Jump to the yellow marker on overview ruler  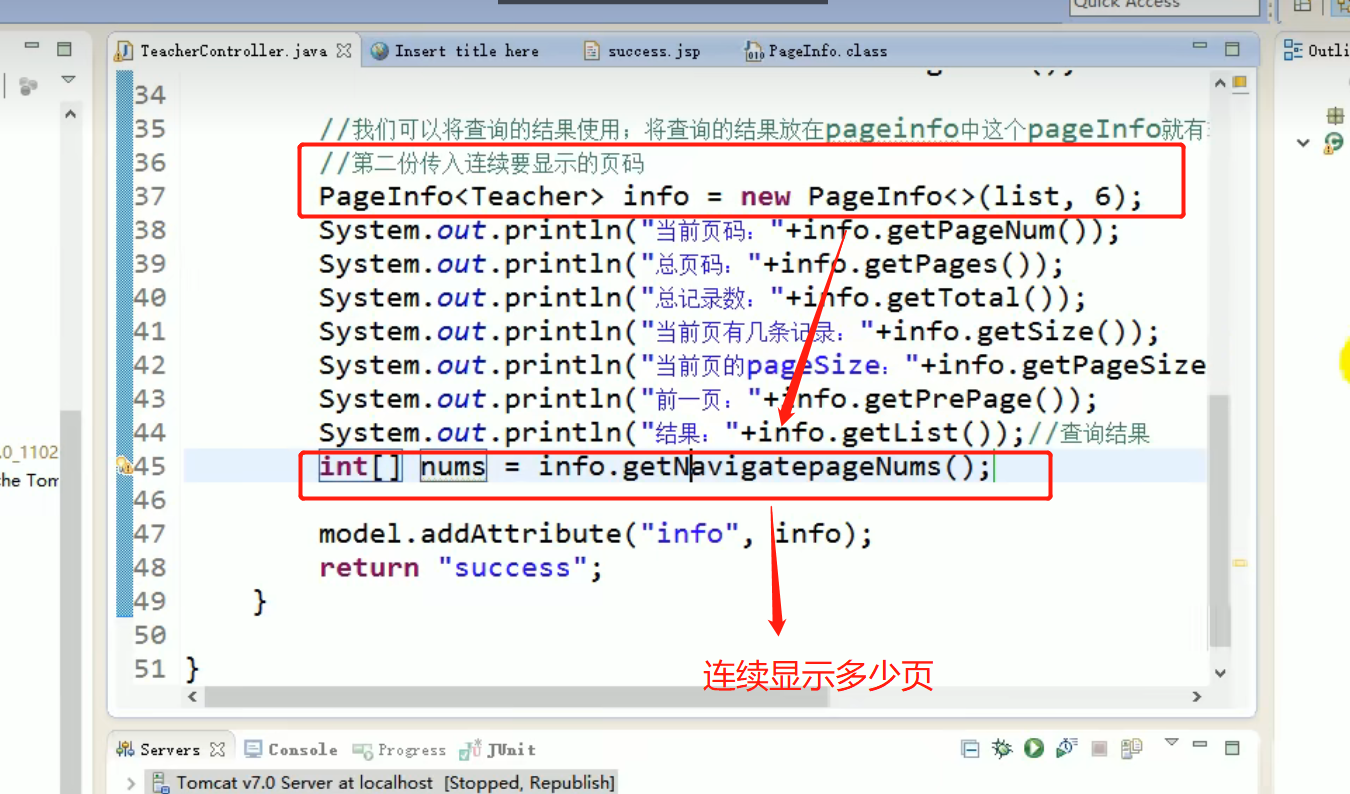[1241, 563]
